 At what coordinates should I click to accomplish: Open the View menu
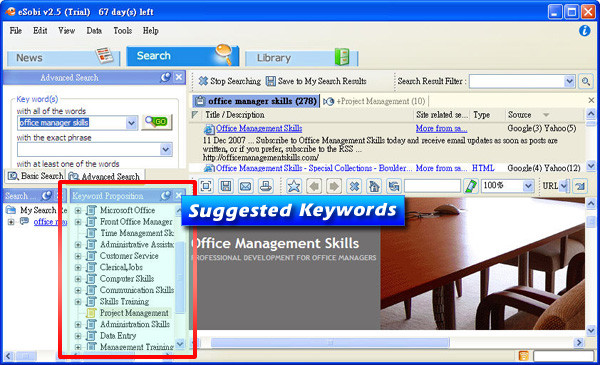point(67,31)
